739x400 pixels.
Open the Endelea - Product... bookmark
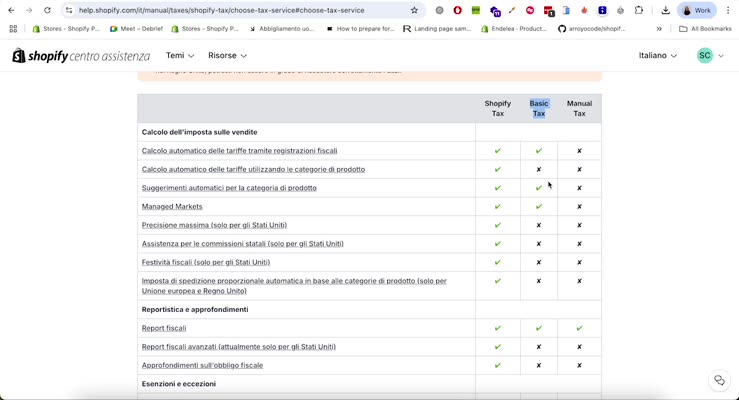[x=514, y=29]
